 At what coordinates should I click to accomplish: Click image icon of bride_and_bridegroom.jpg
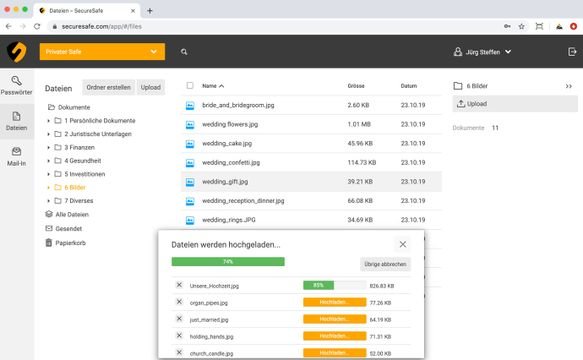190,106
